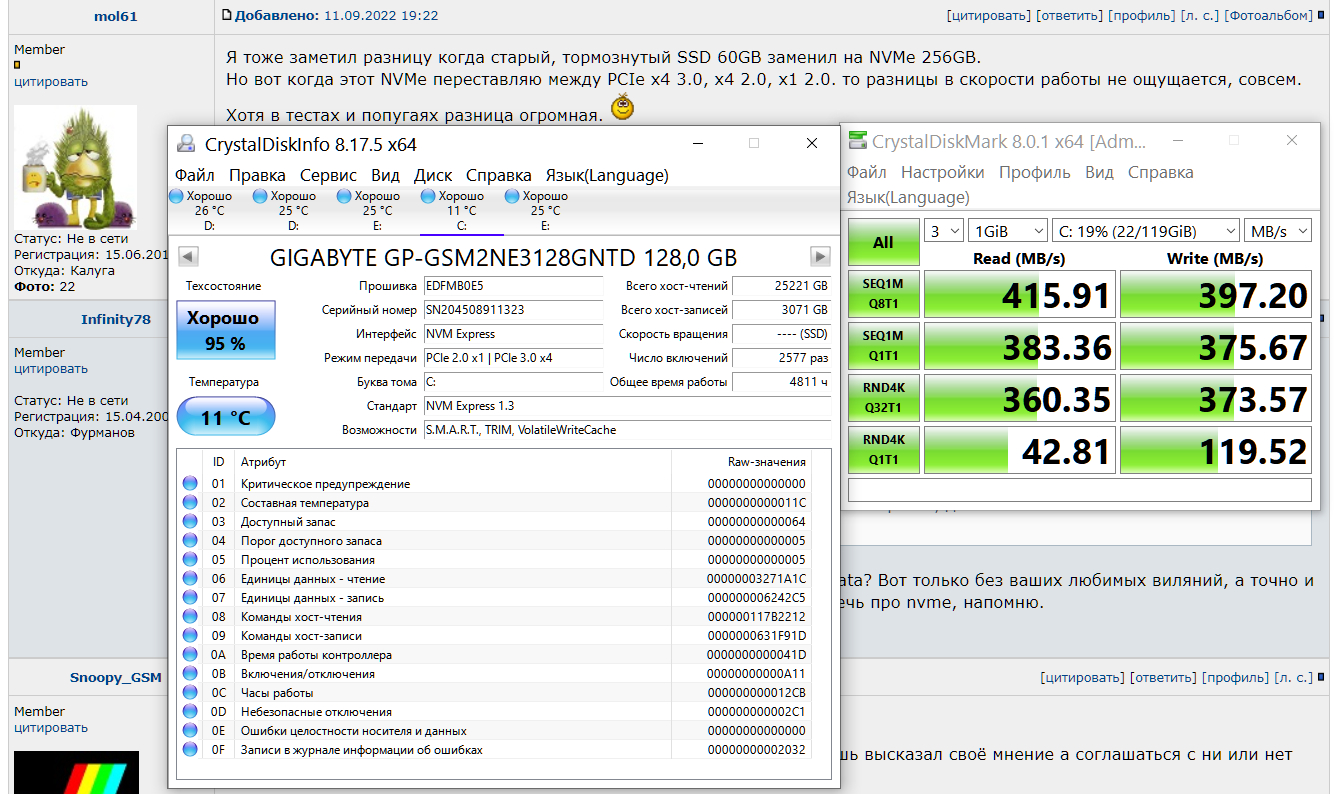Click the status orb for attribute 02
The width and height of the screenshot is (1334, 794).
click(x=190, y=503)
